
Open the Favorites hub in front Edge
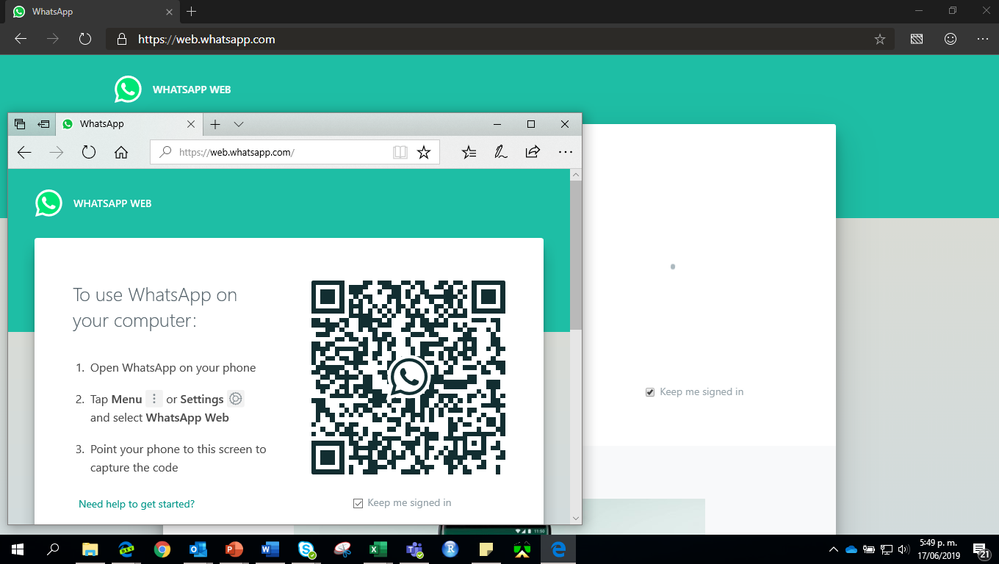click(469, 152)
